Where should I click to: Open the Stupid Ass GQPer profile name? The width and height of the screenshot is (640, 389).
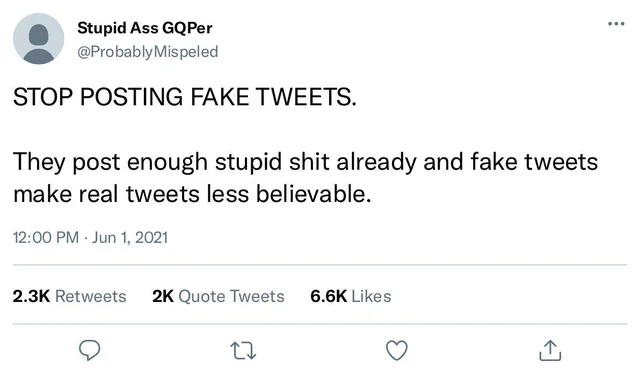point(144,28)
